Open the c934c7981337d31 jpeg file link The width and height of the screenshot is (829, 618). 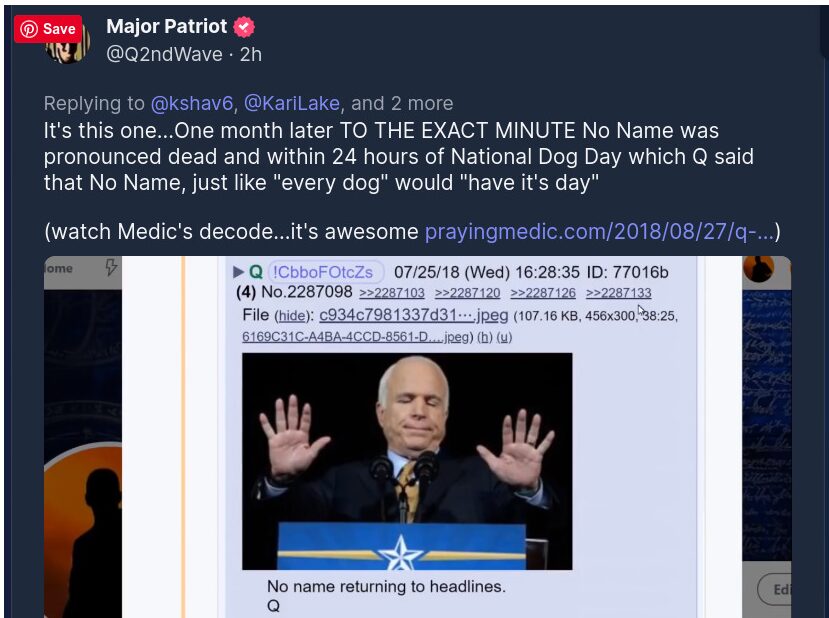point(413,315)
